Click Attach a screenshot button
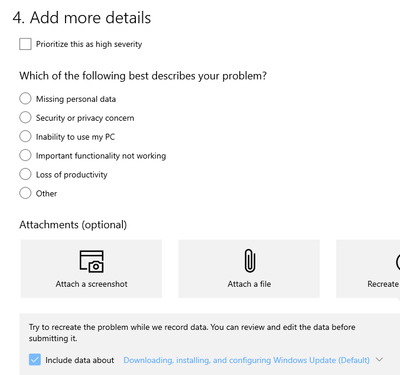Image resolution: width=400 pixels, height=375 pixels. point(91,269)
